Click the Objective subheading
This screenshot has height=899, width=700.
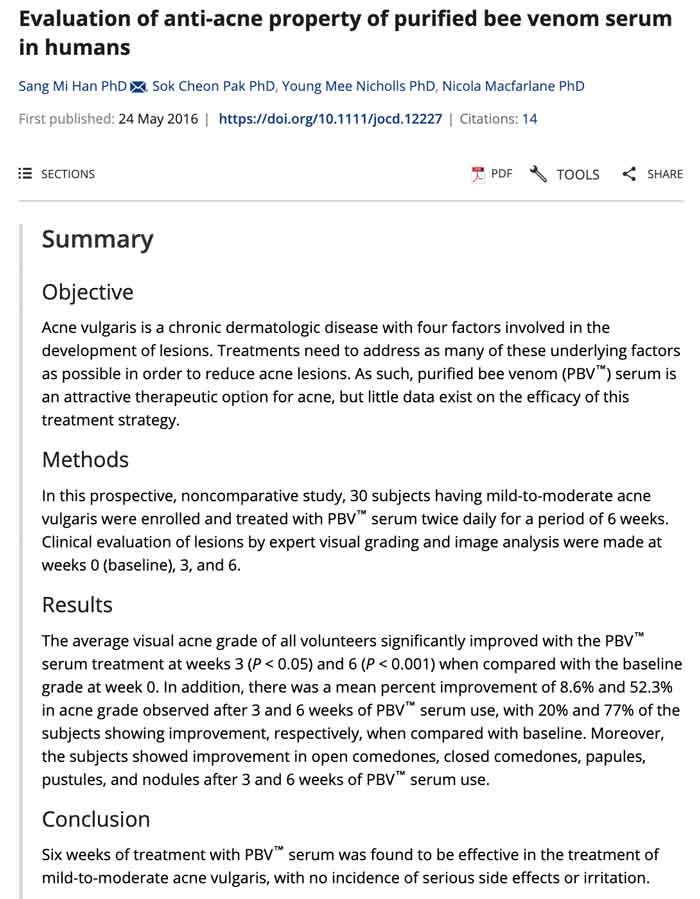[88, 292]
